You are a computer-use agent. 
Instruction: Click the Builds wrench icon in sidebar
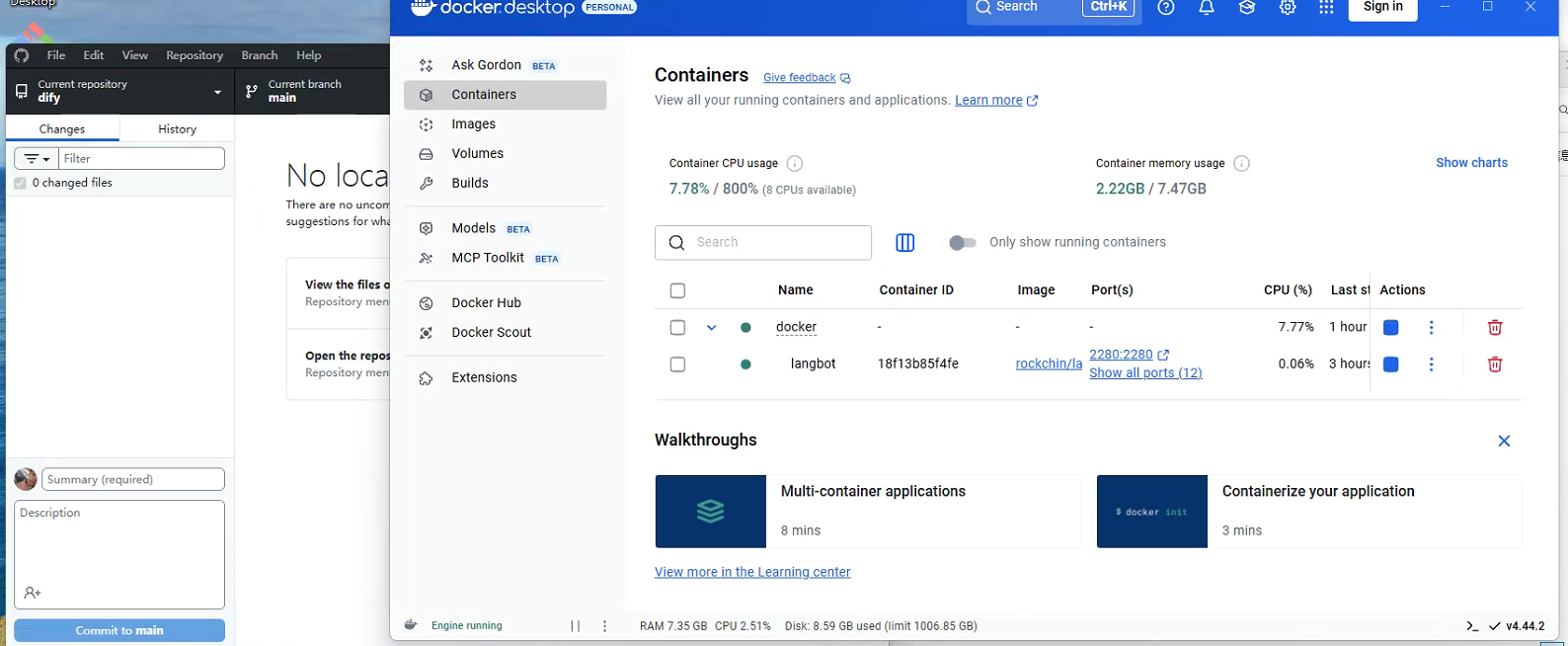pyautogui.click(x=427, y=184)
